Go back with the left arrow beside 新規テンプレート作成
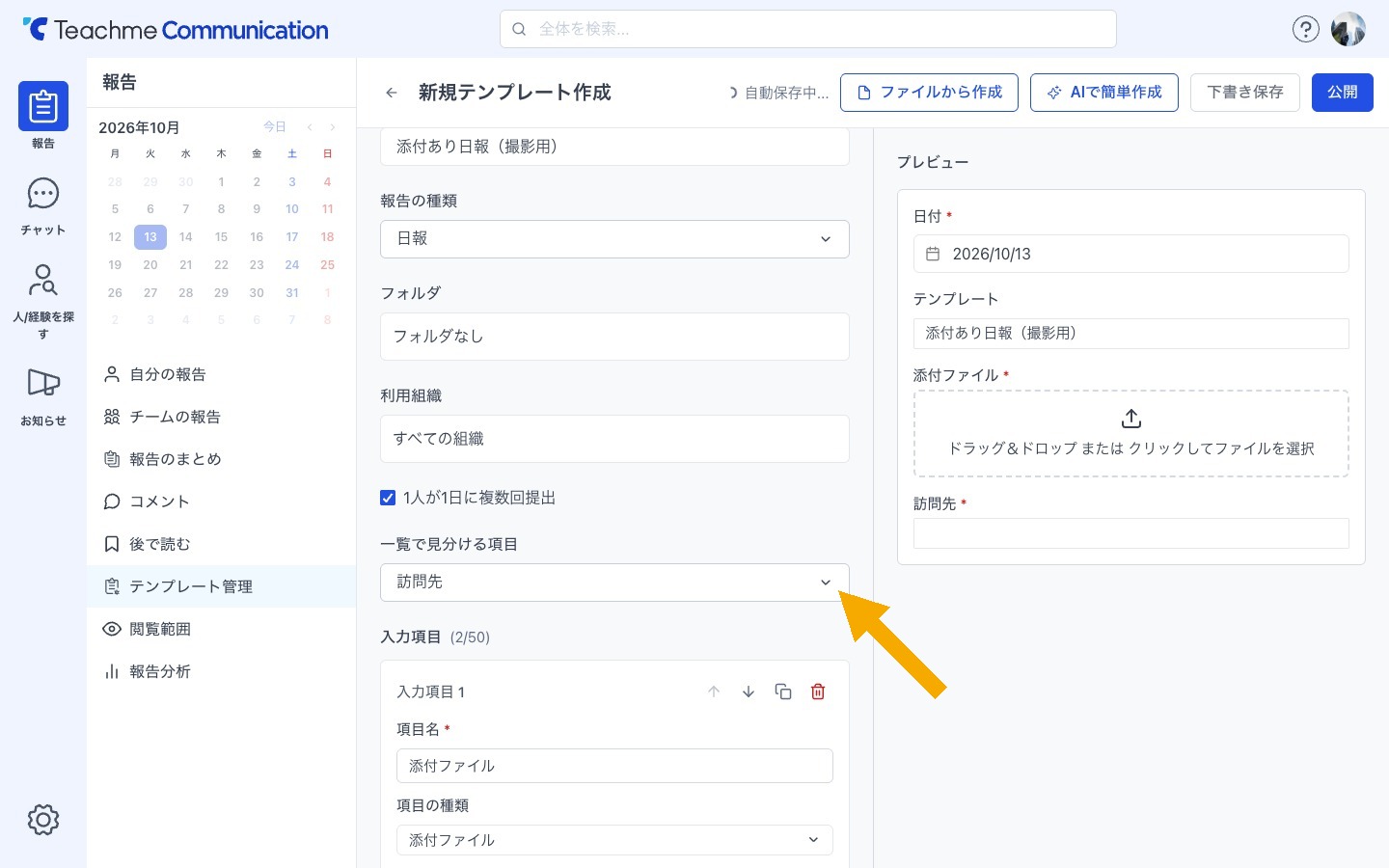This screenshot has width=1389, height=868. [x=392, y=93]
